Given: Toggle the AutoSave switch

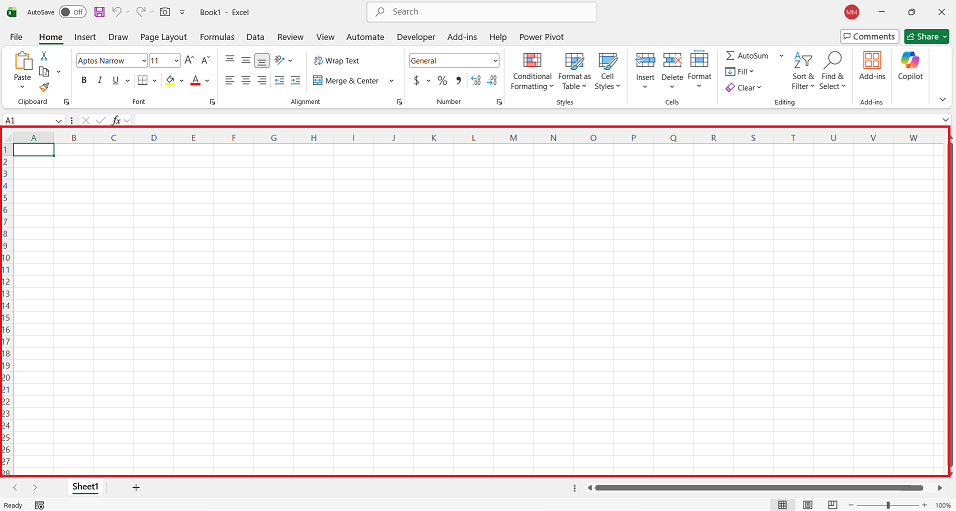Looking at the screenshot, I should click(73, 12).
